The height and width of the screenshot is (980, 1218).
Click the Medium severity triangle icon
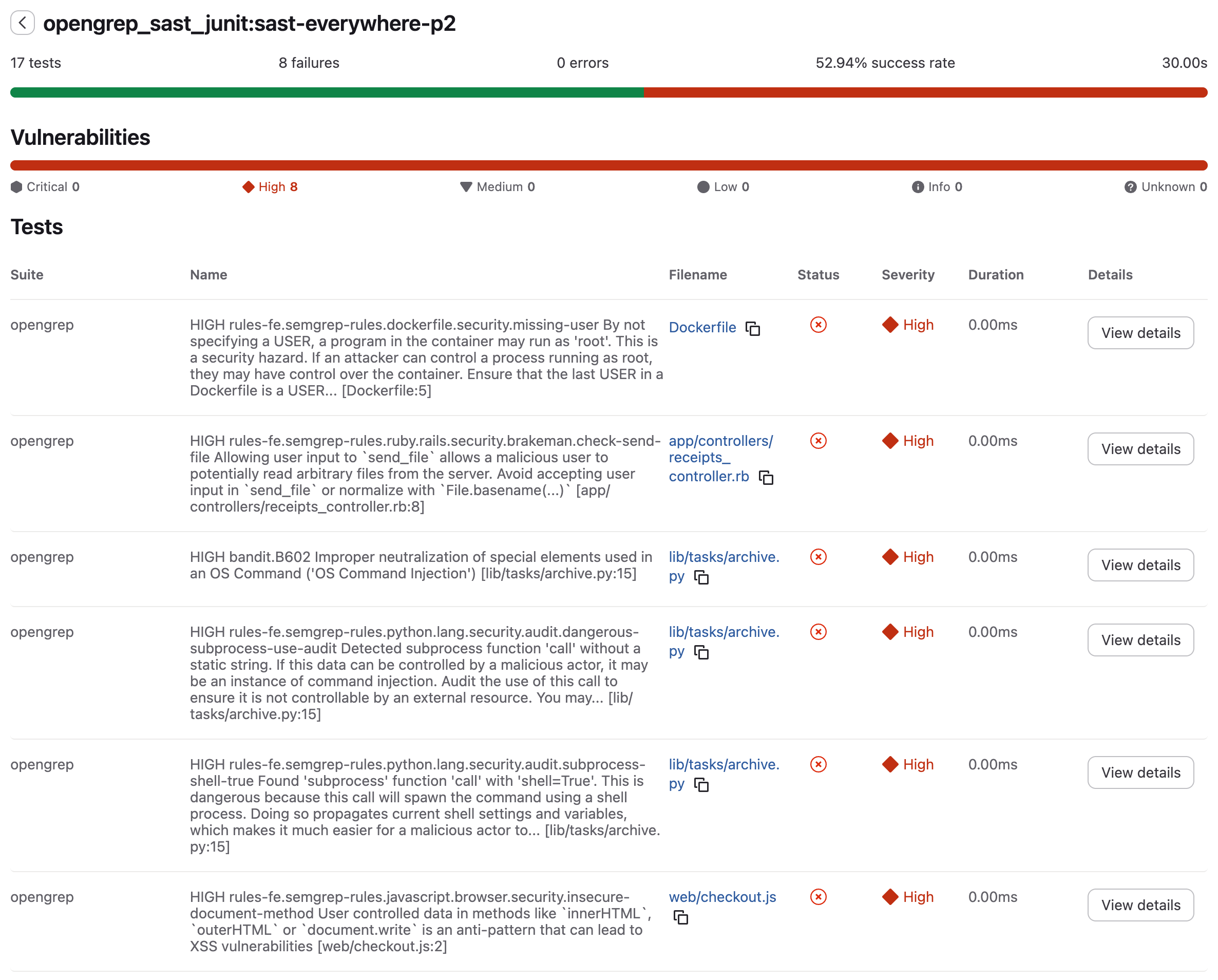coord(466,187)
